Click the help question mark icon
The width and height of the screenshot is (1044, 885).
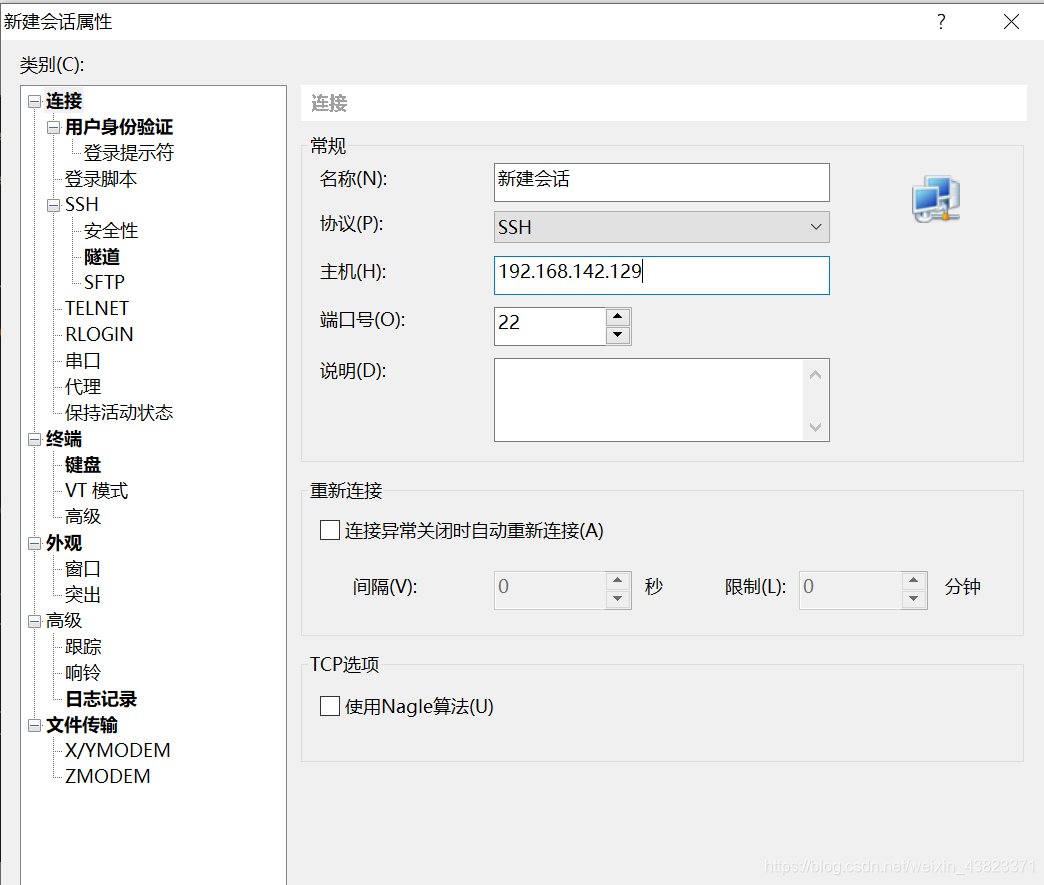pos(941,21)
